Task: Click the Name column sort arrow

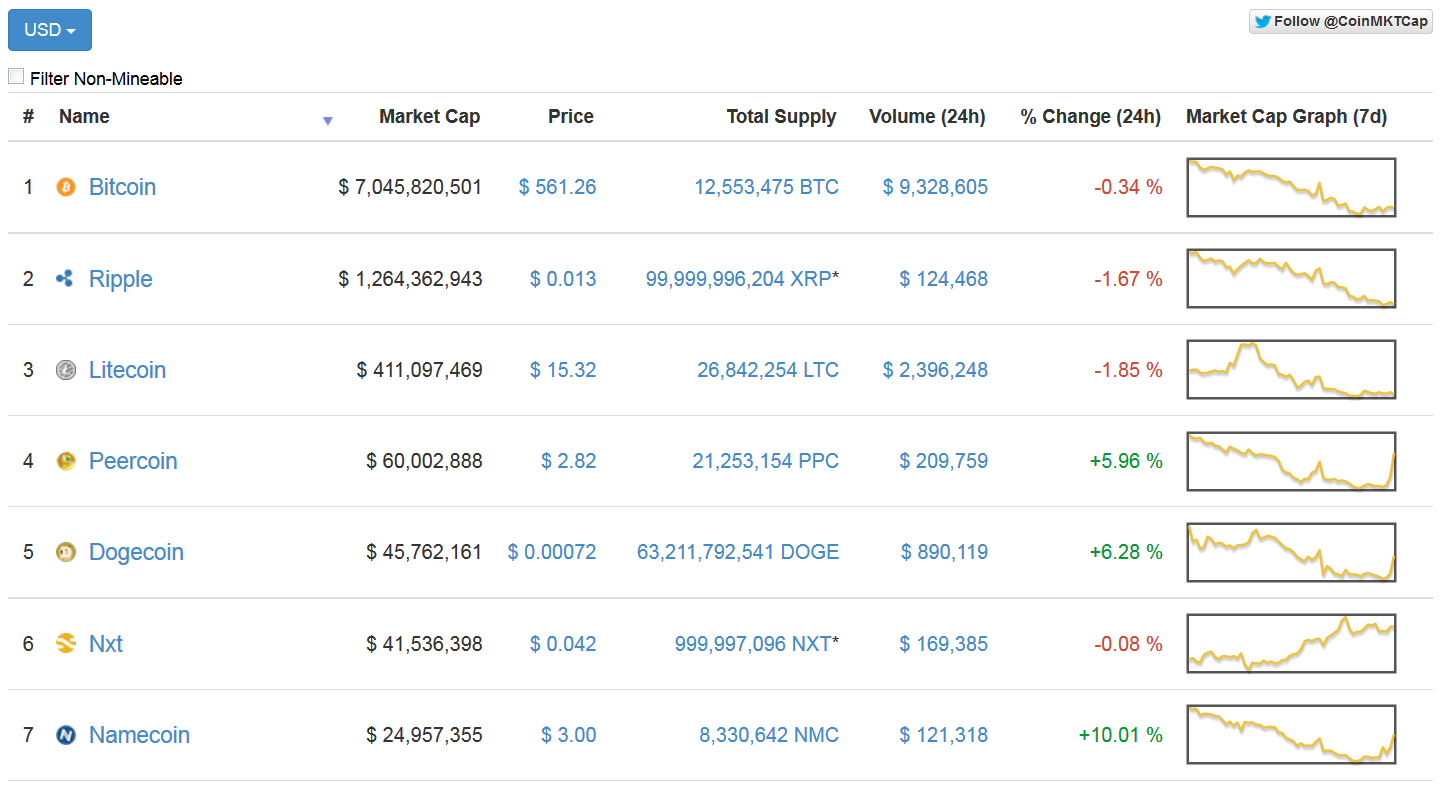Action: (327, 121)
